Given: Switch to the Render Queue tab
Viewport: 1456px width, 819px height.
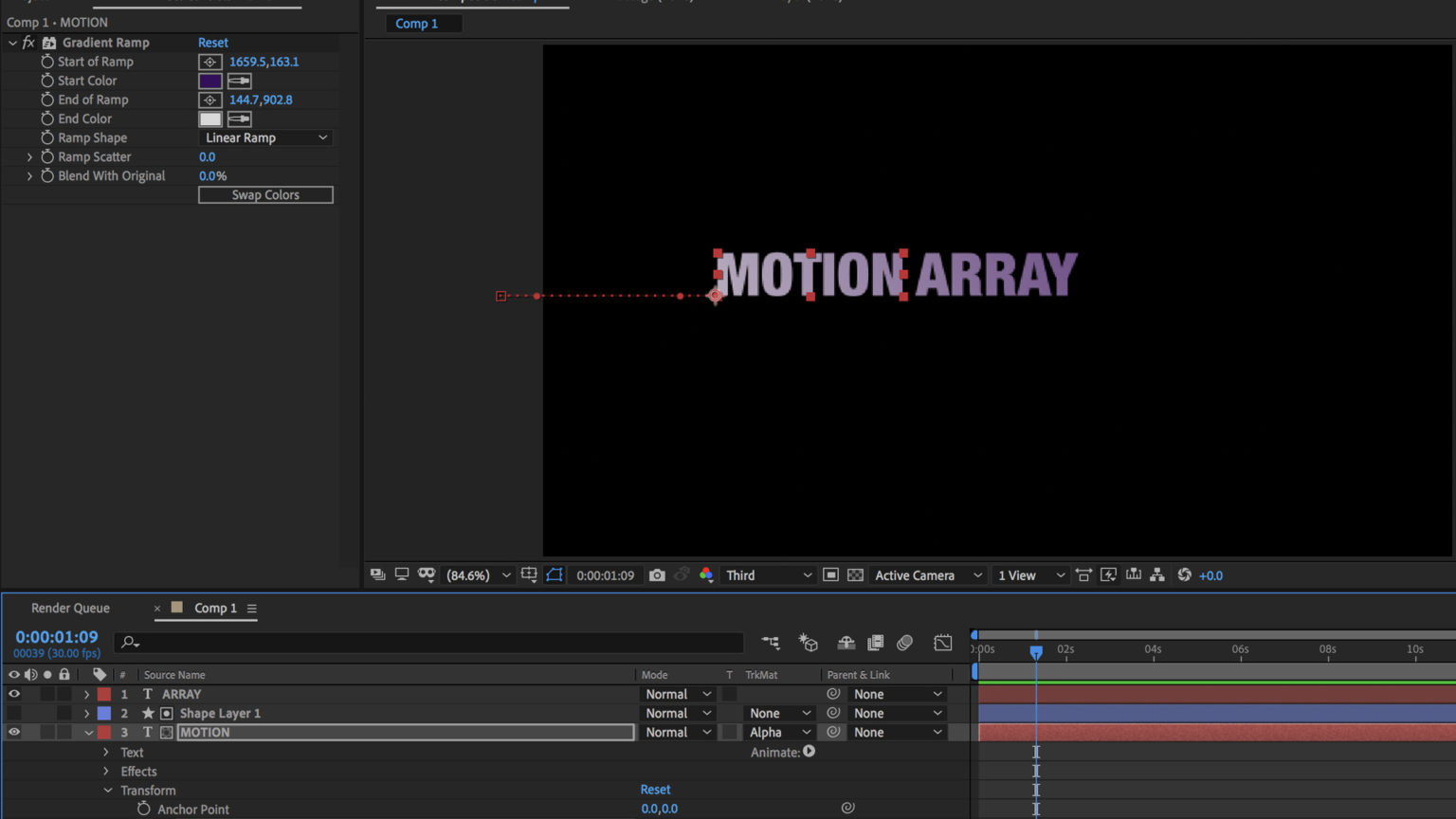Looking at the screenshot, I should click(70, 608).
